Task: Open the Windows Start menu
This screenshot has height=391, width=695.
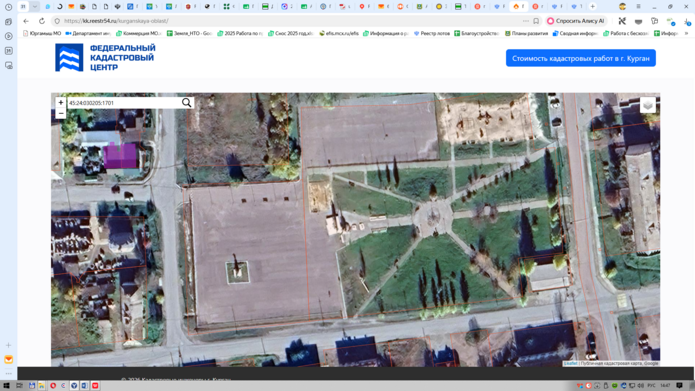Action: point(6,386)
